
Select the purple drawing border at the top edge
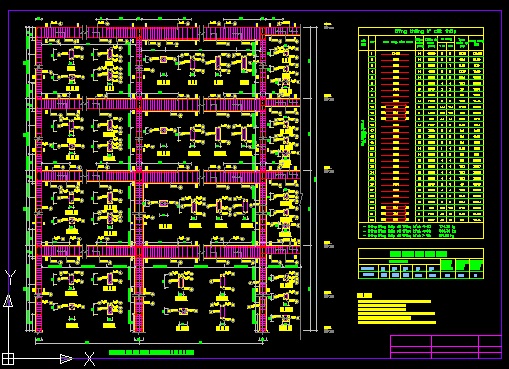[x=255, y=11]
